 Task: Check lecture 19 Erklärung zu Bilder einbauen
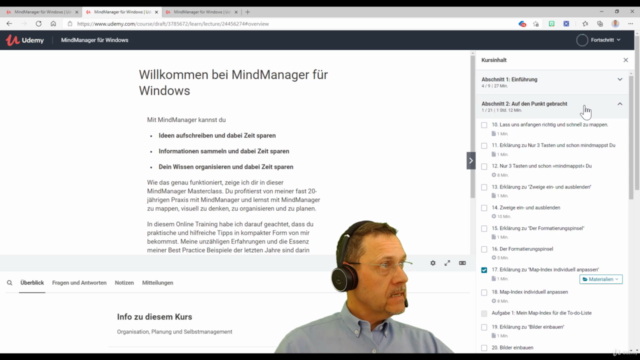[x=484, y=327]
